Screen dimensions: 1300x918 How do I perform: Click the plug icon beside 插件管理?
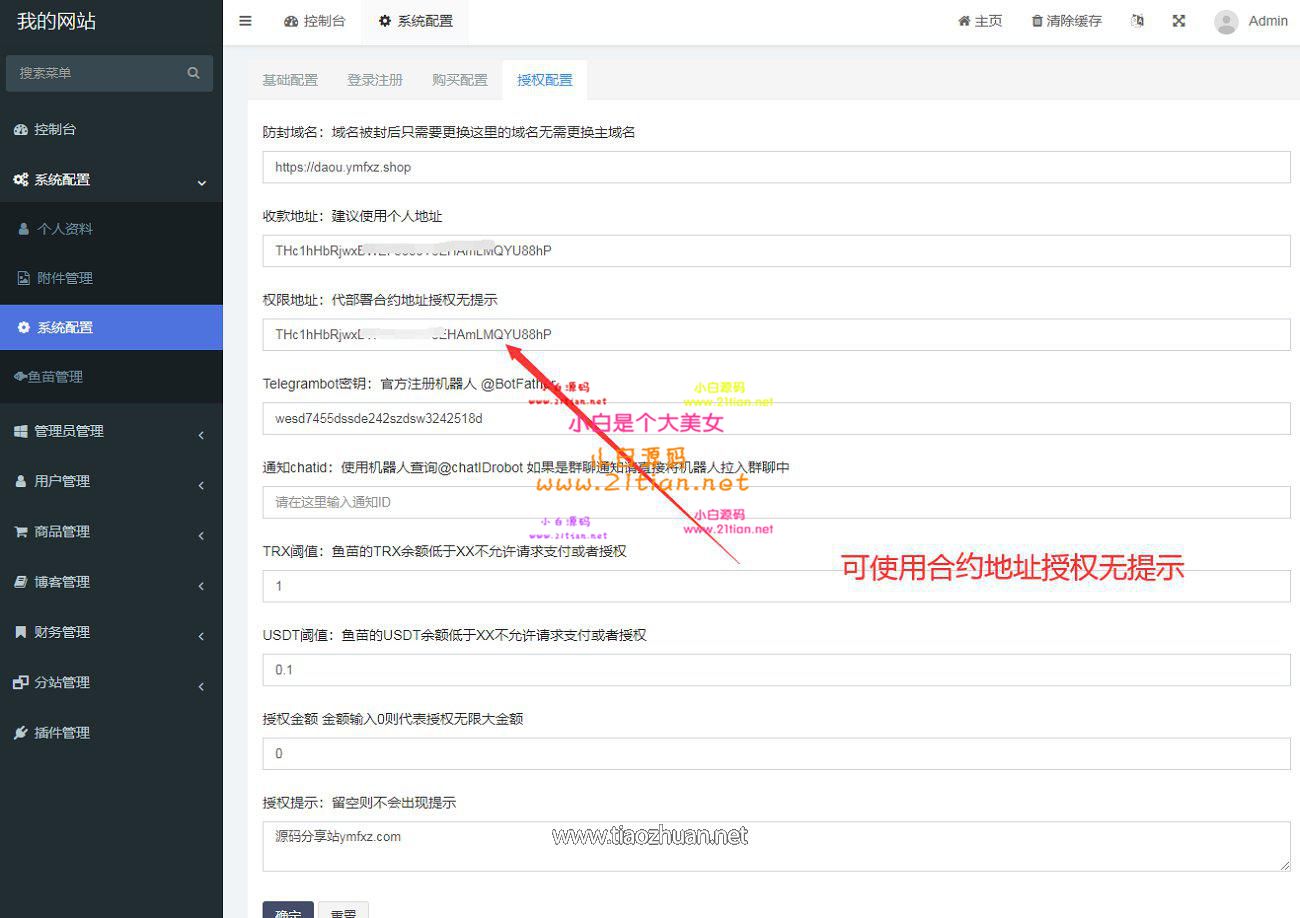(x=20, y=732)
